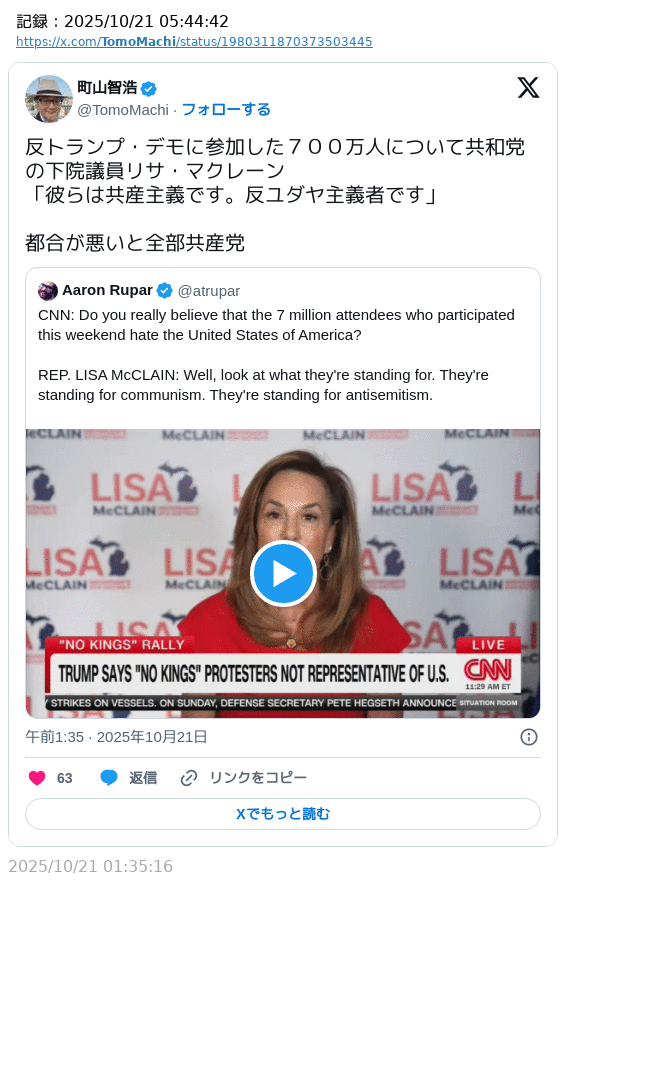Click the copy link chain icon
The image size is (660, 1074).
tap(189, 778)
